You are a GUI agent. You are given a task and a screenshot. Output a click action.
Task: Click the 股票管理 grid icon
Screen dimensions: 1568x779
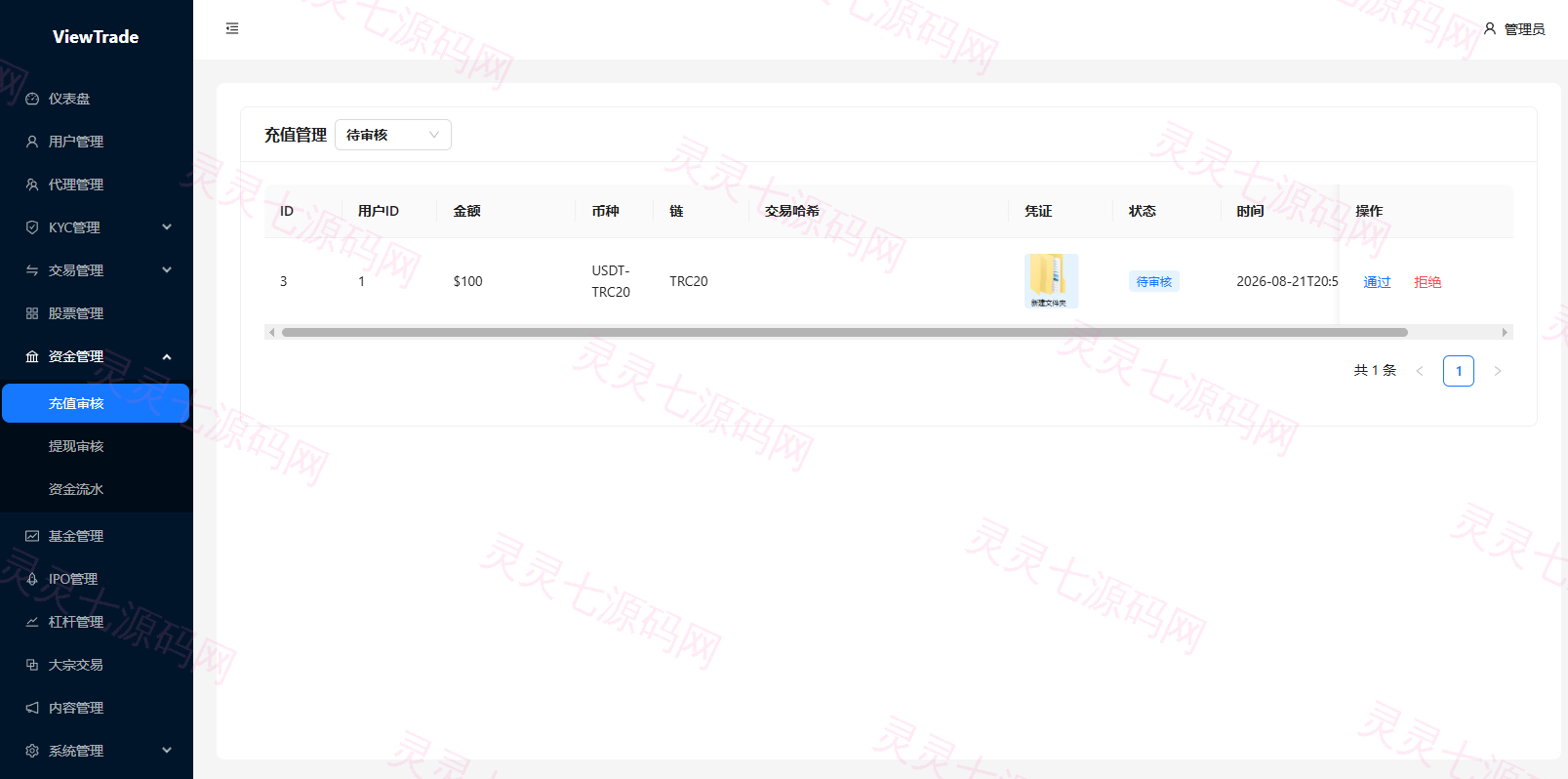pos(32,313)
